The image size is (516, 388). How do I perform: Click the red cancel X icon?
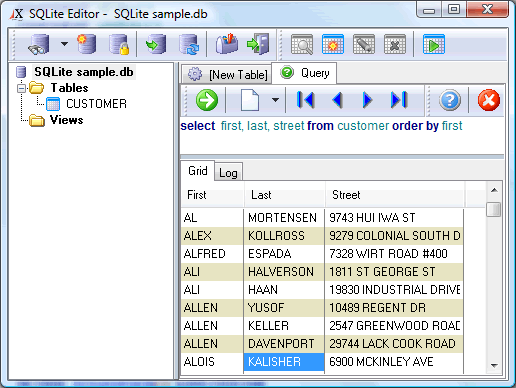click(x=489, y=100)
